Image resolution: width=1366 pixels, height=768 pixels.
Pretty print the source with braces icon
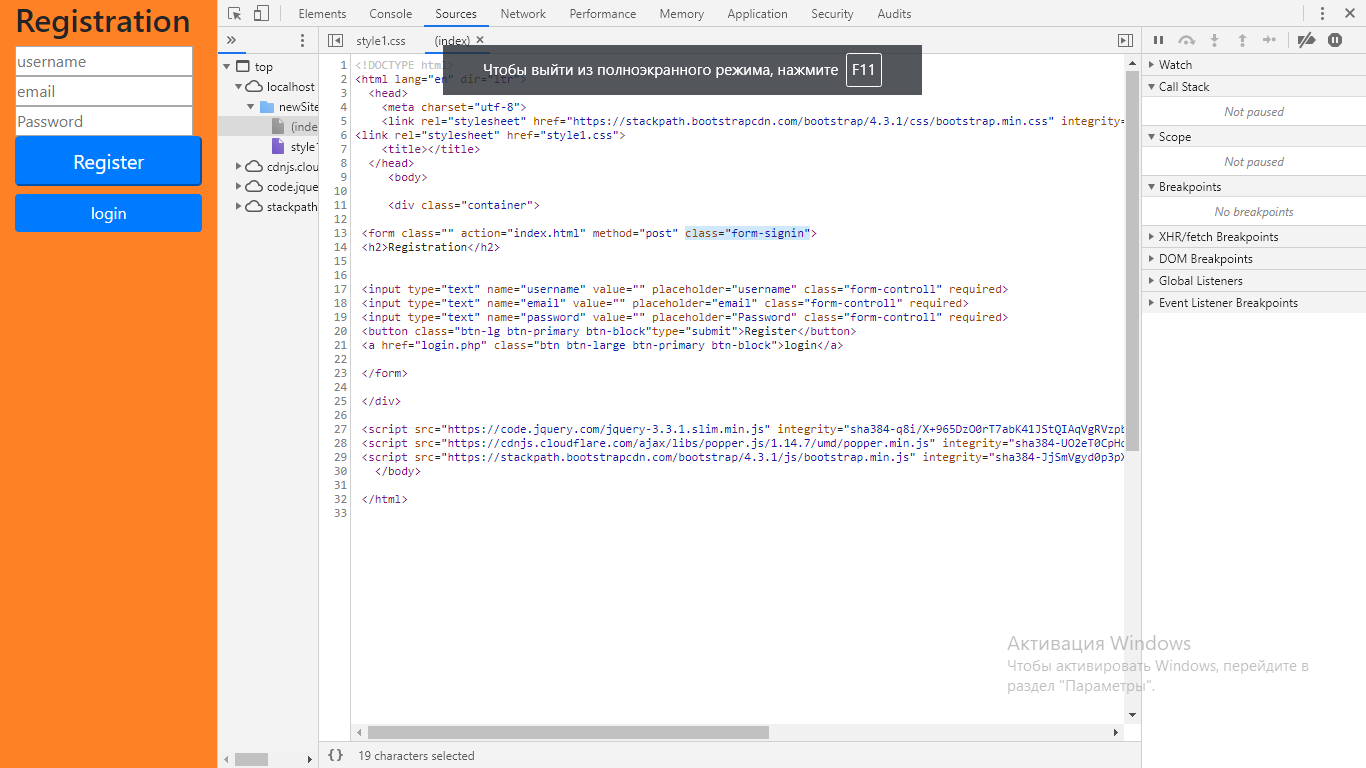tap(336, 756)
